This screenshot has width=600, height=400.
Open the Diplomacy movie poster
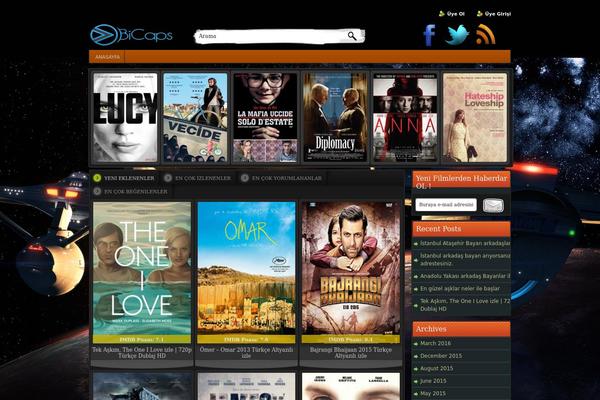point(335,117)
